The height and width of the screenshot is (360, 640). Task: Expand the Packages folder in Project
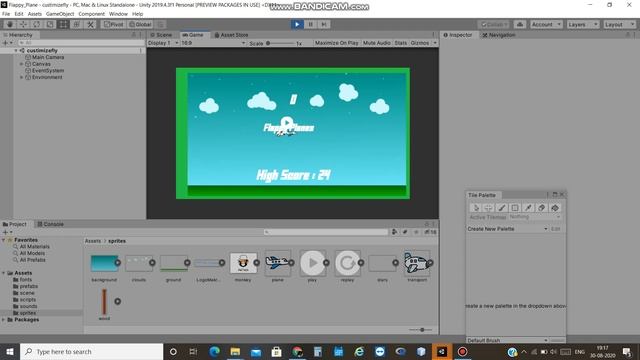coord(4,320)
